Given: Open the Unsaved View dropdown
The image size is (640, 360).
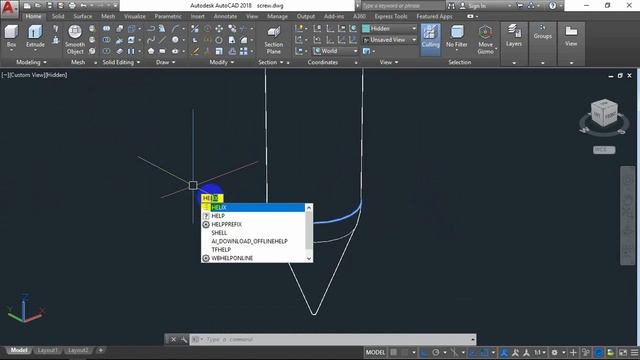Looking at the screenshot, I should click(389, 40).
